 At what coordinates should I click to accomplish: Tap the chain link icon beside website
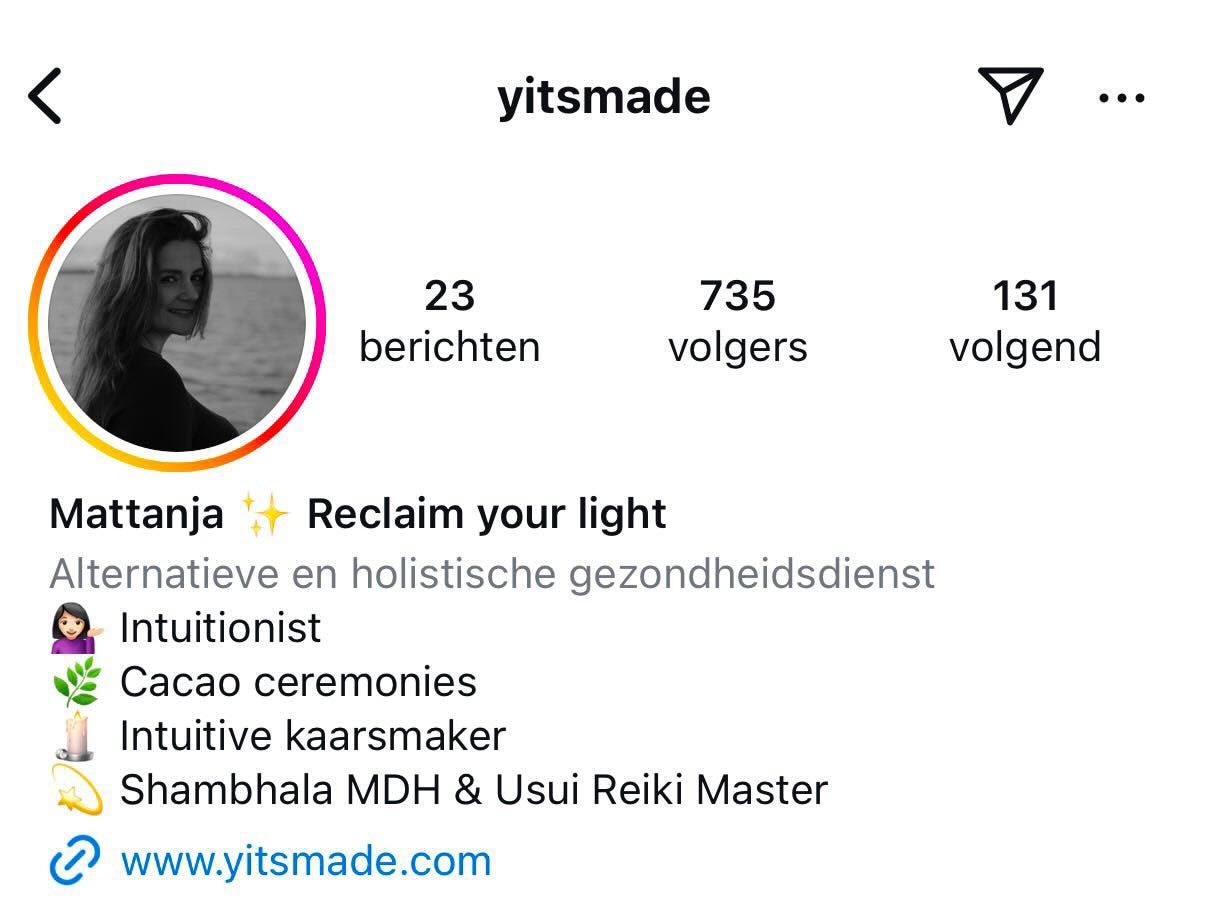coord(75,860)
